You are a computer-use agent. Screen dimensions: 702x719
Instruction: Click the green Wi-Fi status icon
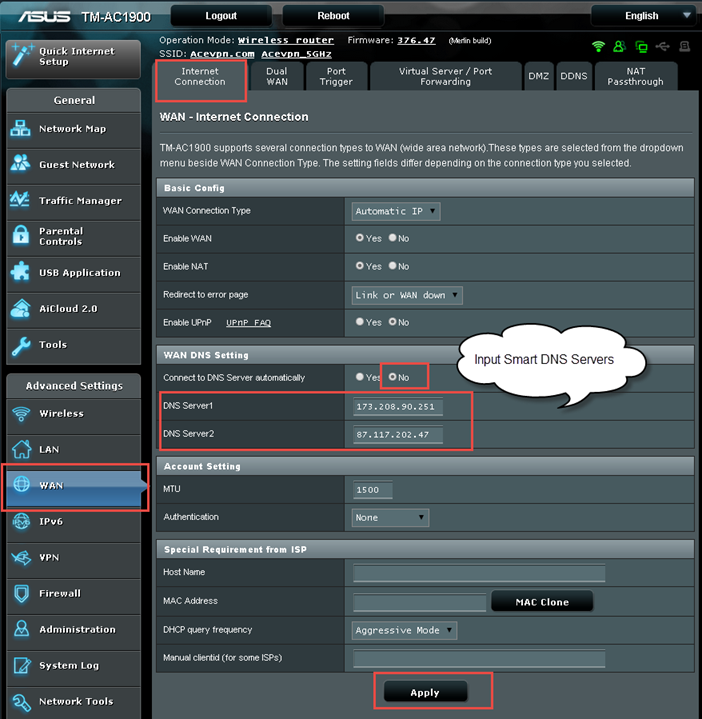(598, 46)
